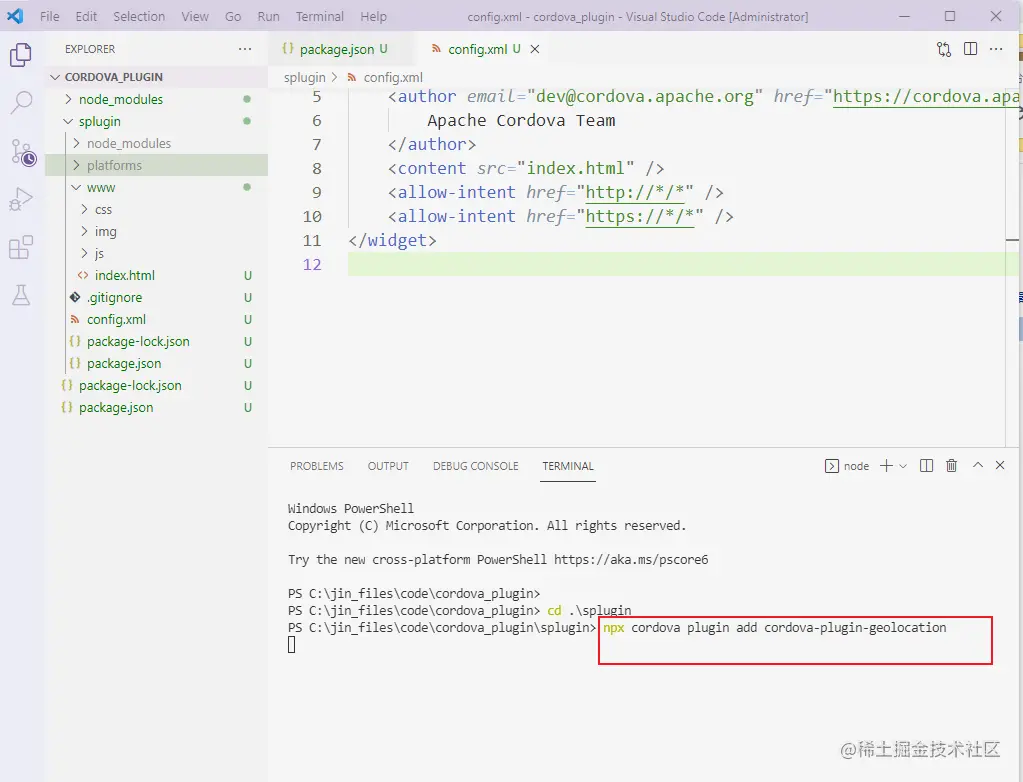Image resolution: width=1023 pixels, height=782 pixels.
Task: Close the config.xml editor tab
Action: click(x=534, y=49)
